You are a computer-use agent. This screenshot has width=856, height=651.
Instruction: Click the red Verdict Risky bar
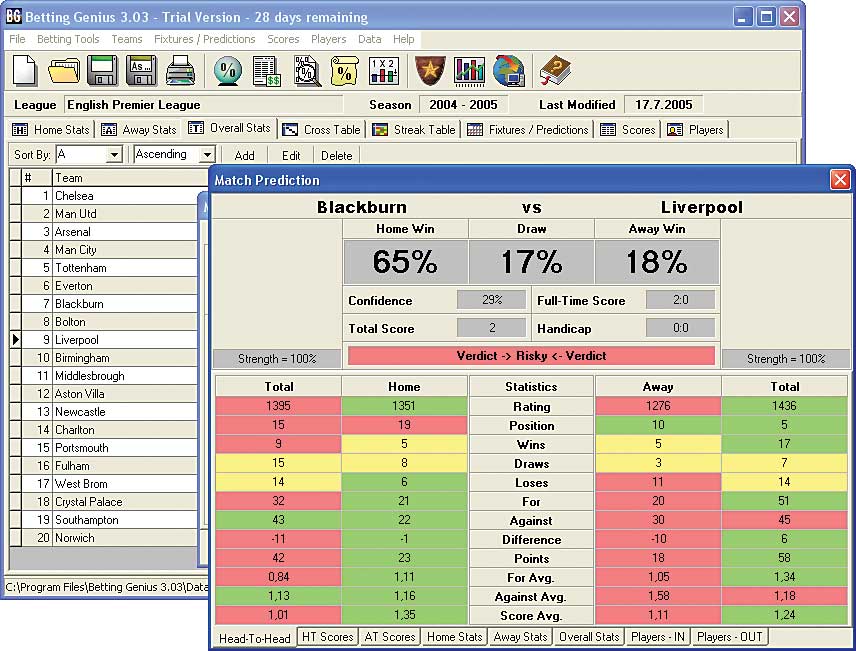[531, 356]
